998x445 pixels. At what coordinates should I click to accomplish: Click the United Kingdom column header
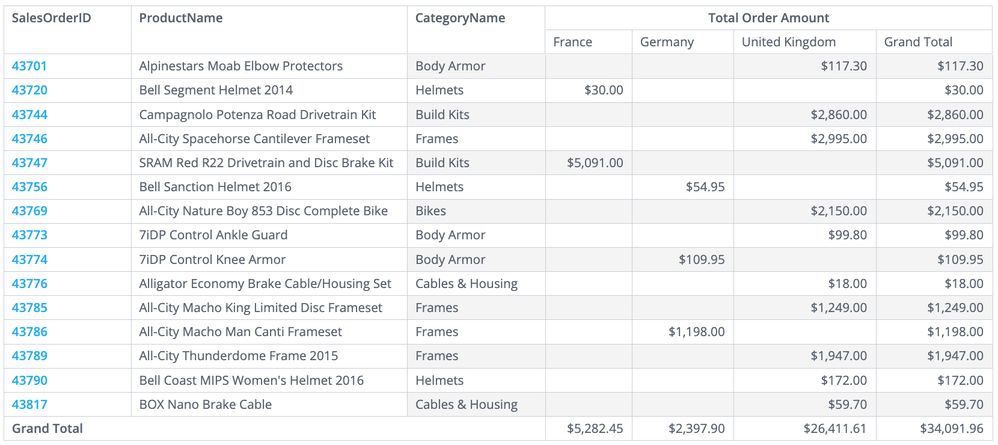pos(788,42)
